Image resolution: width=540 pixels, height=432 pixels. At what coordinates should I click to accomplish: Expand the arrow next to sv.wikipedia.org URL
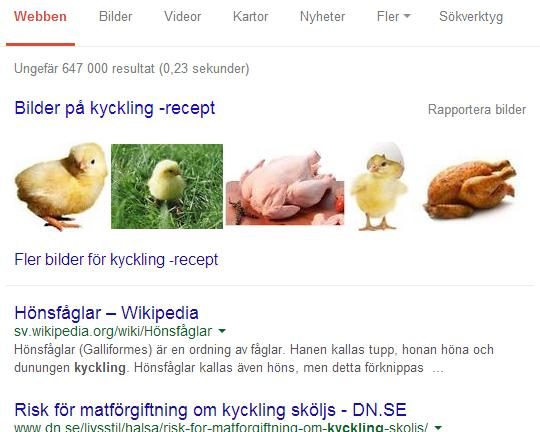tap(222, 331)
